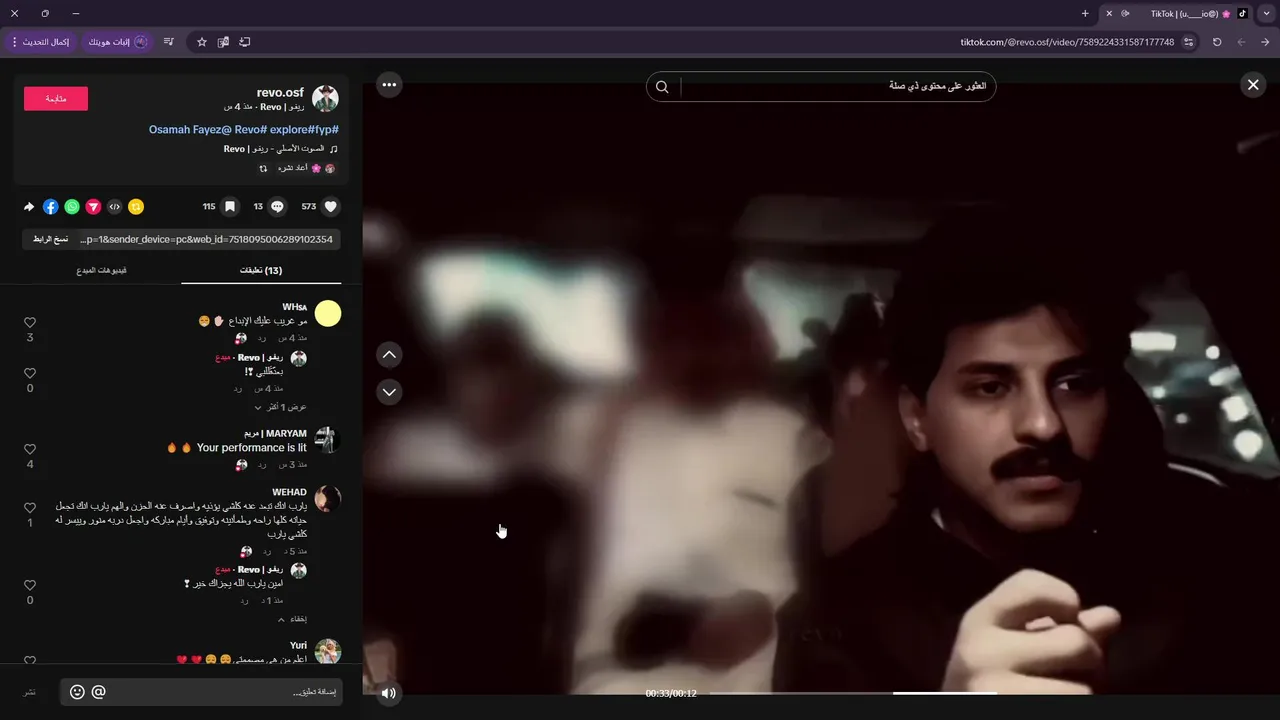Click the 'إكمال التحديث' update button

(x=40, y=42)
